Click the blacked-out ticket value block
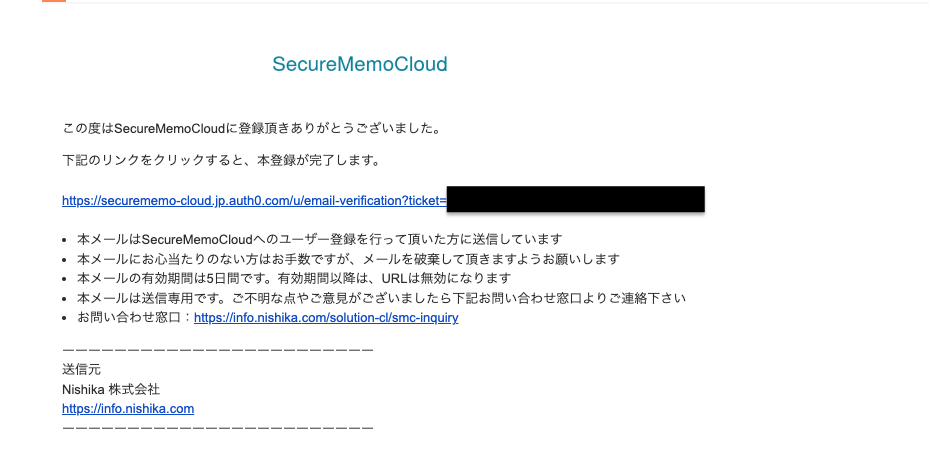The height and width of the screenshot is (468, 929). tap(575, 199)
